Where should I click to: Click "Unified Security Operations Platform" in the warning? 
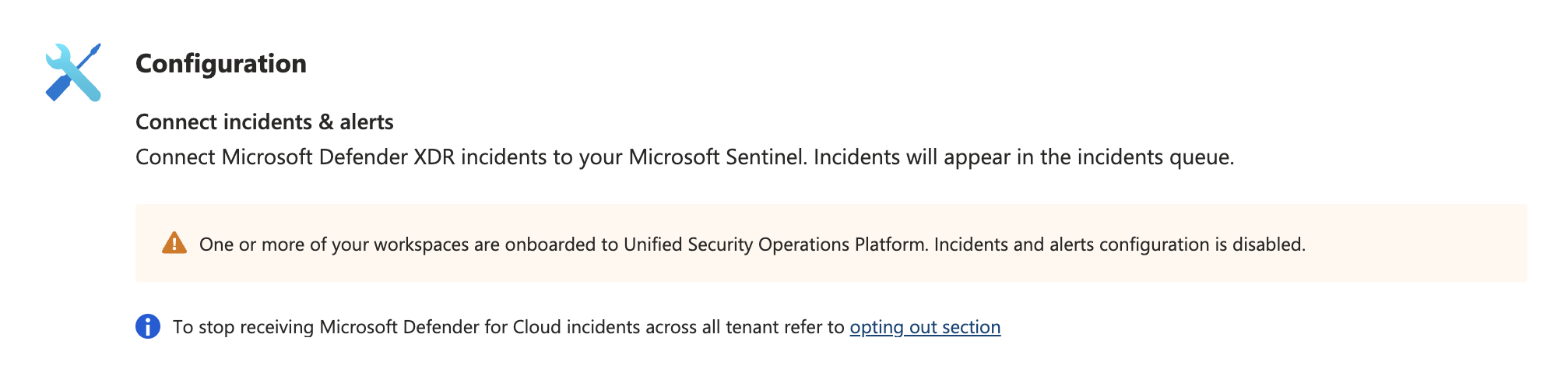click(775, 245)
